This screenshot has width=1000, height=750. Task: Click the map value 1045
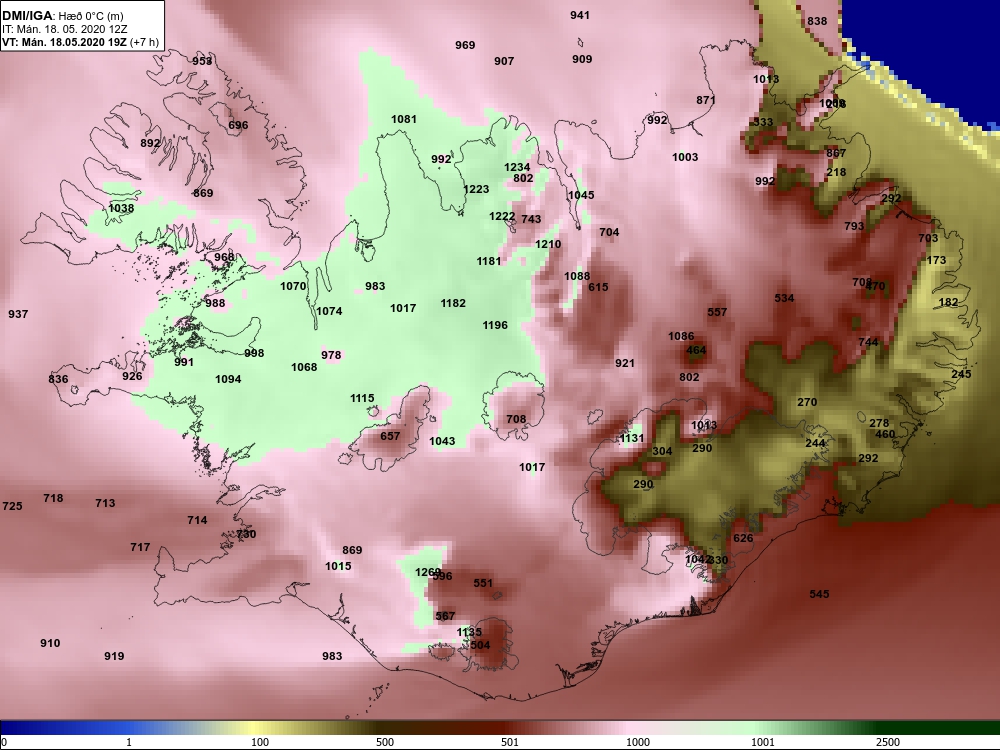click(x=581, y=195)
